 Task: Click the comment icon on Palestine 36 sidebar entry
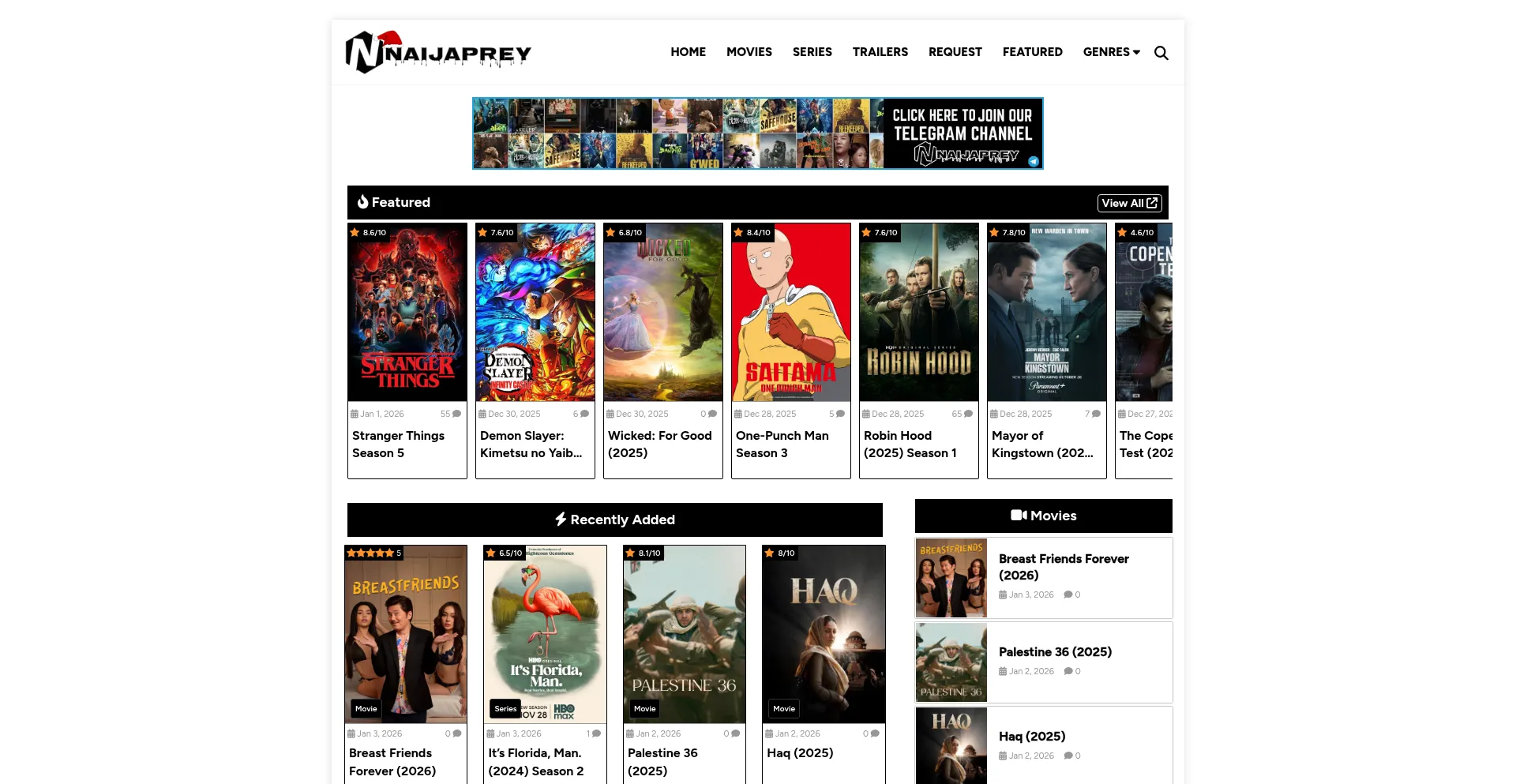coord(1068,671)
